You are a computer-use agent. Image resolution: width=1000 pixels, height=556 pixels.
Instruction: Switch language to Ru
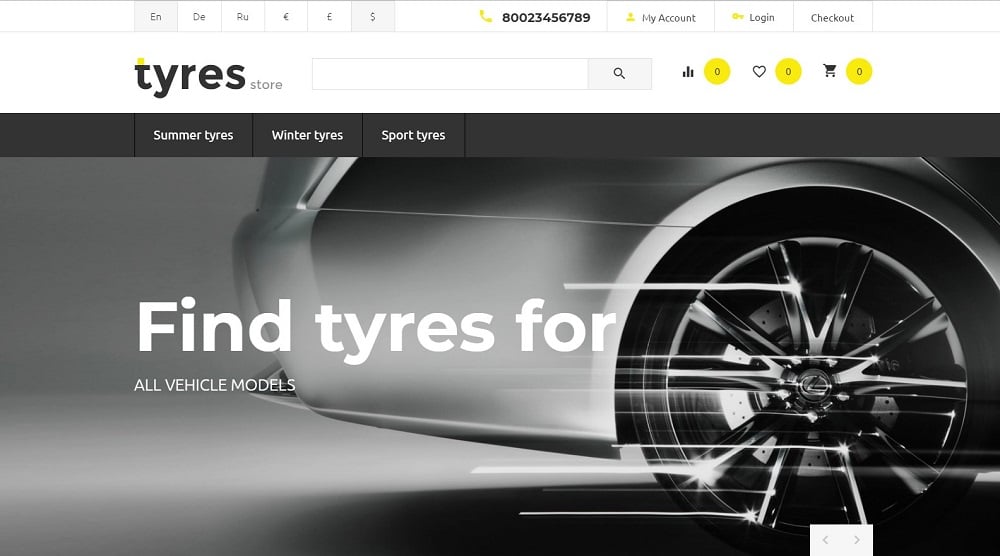pyautogui.click(x=242, y=17)
